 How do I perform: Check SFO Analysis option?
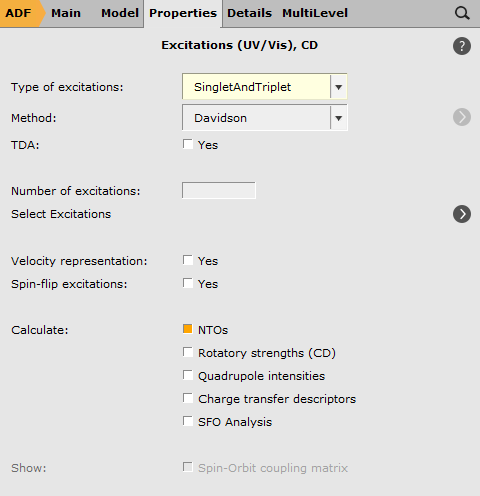(188, 421)
